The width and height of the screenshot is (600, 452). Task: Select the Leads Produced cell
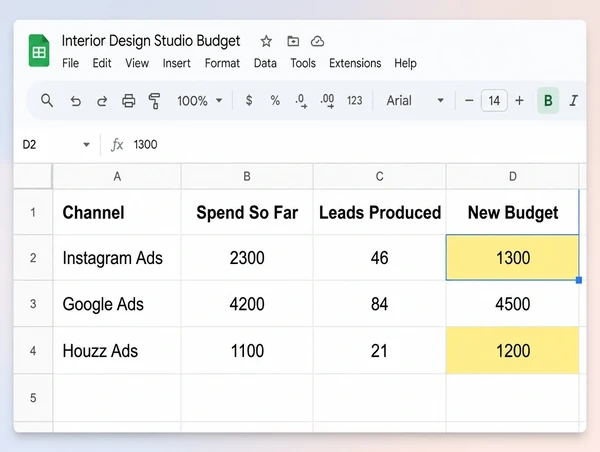click(379, 212)
